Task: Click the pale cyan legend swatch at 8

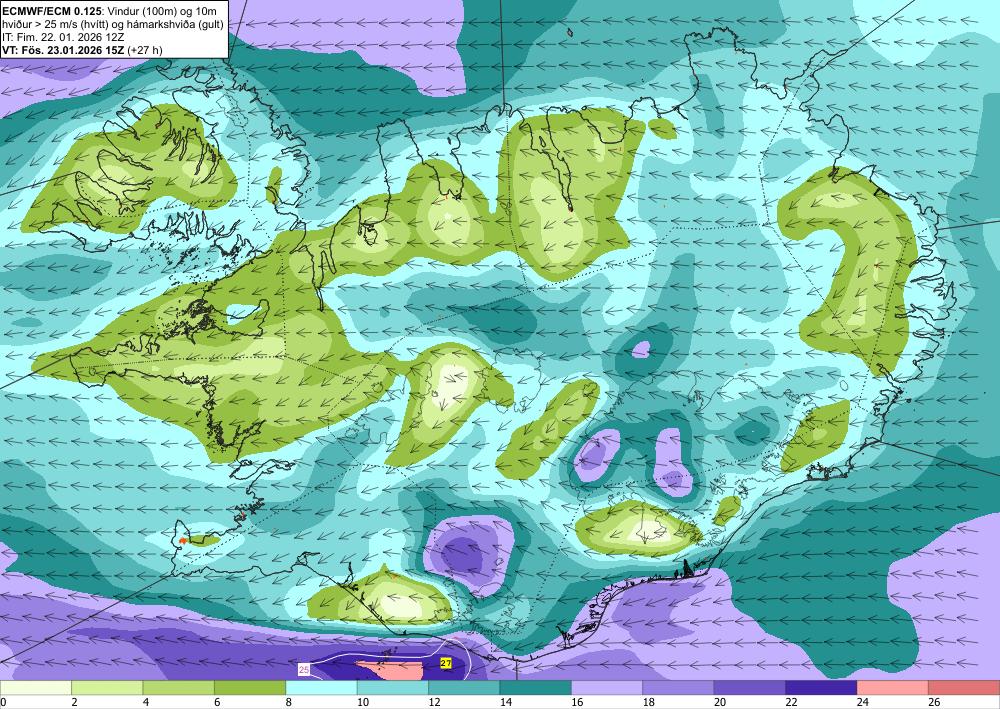Action: pyautogui.click(x=321, y=688)
